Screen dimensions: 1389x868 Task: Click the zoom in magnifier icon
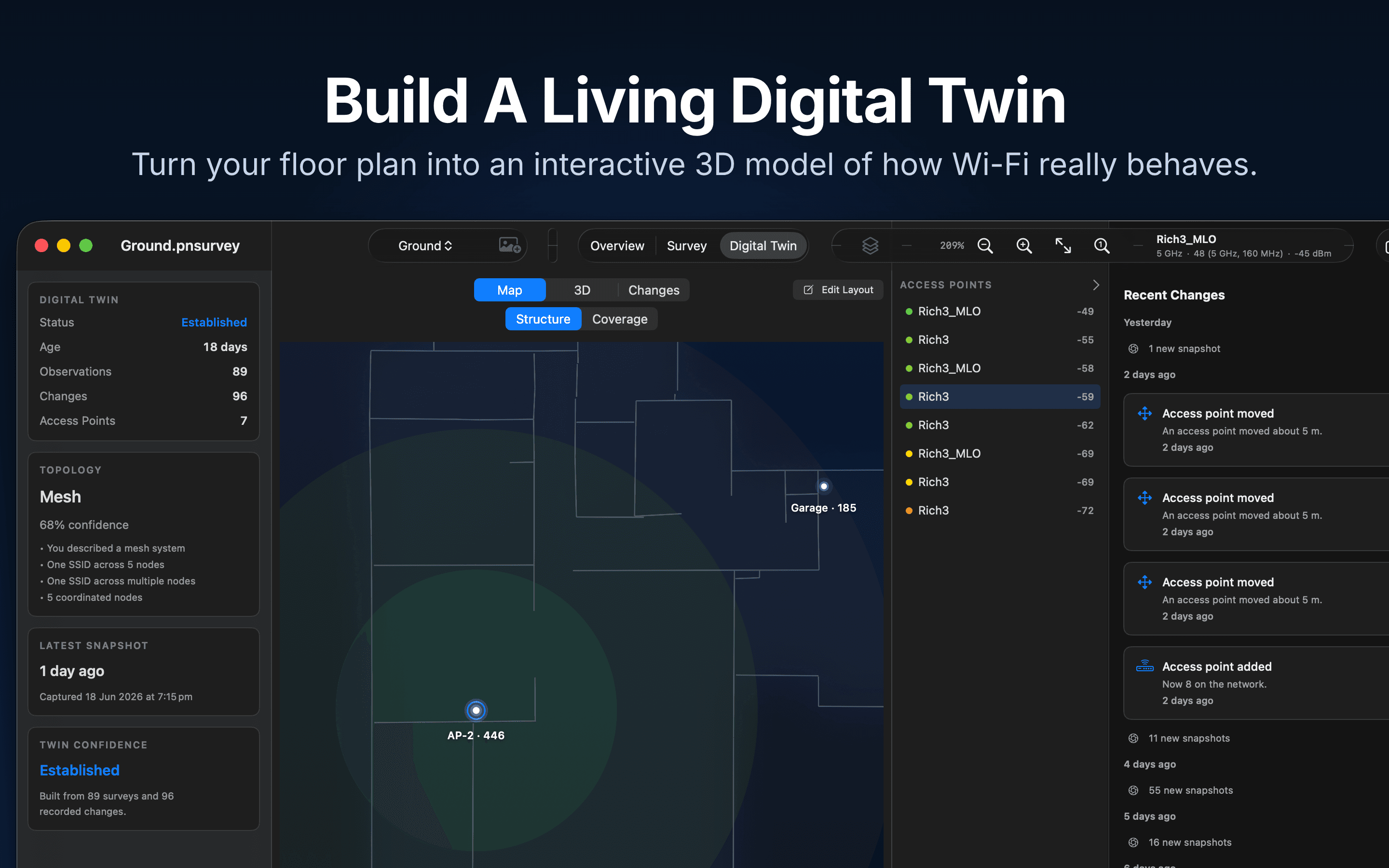[1024, 246]
